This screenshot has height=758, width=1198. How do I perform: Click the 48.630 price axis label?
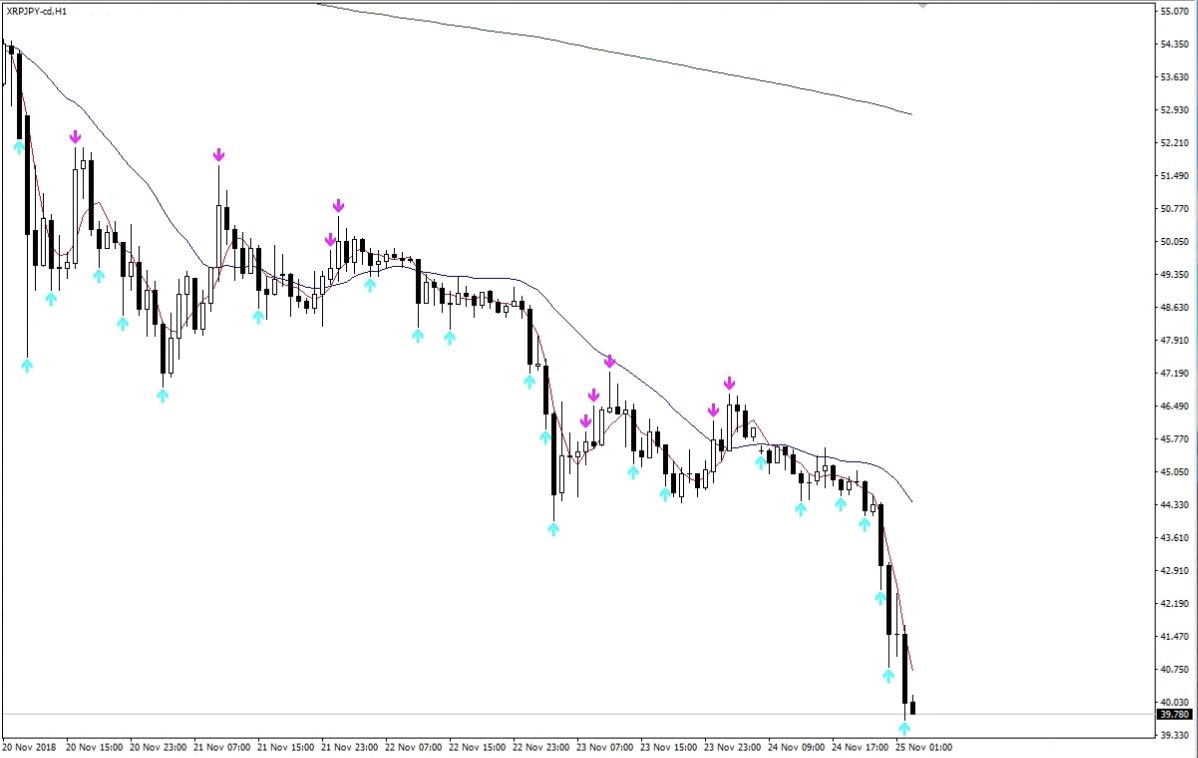[1175, 307]
